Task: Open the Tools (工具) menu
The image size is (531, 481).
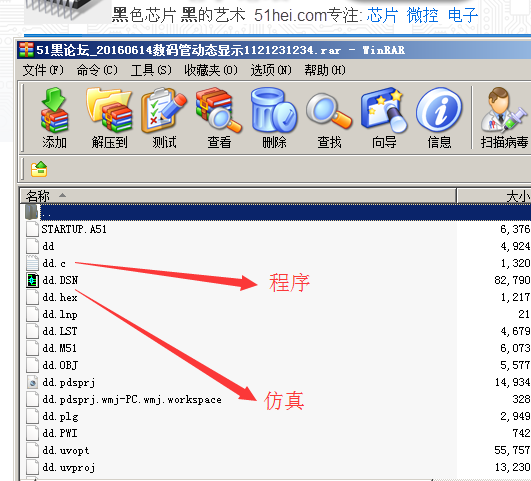Action: [151, 70]
